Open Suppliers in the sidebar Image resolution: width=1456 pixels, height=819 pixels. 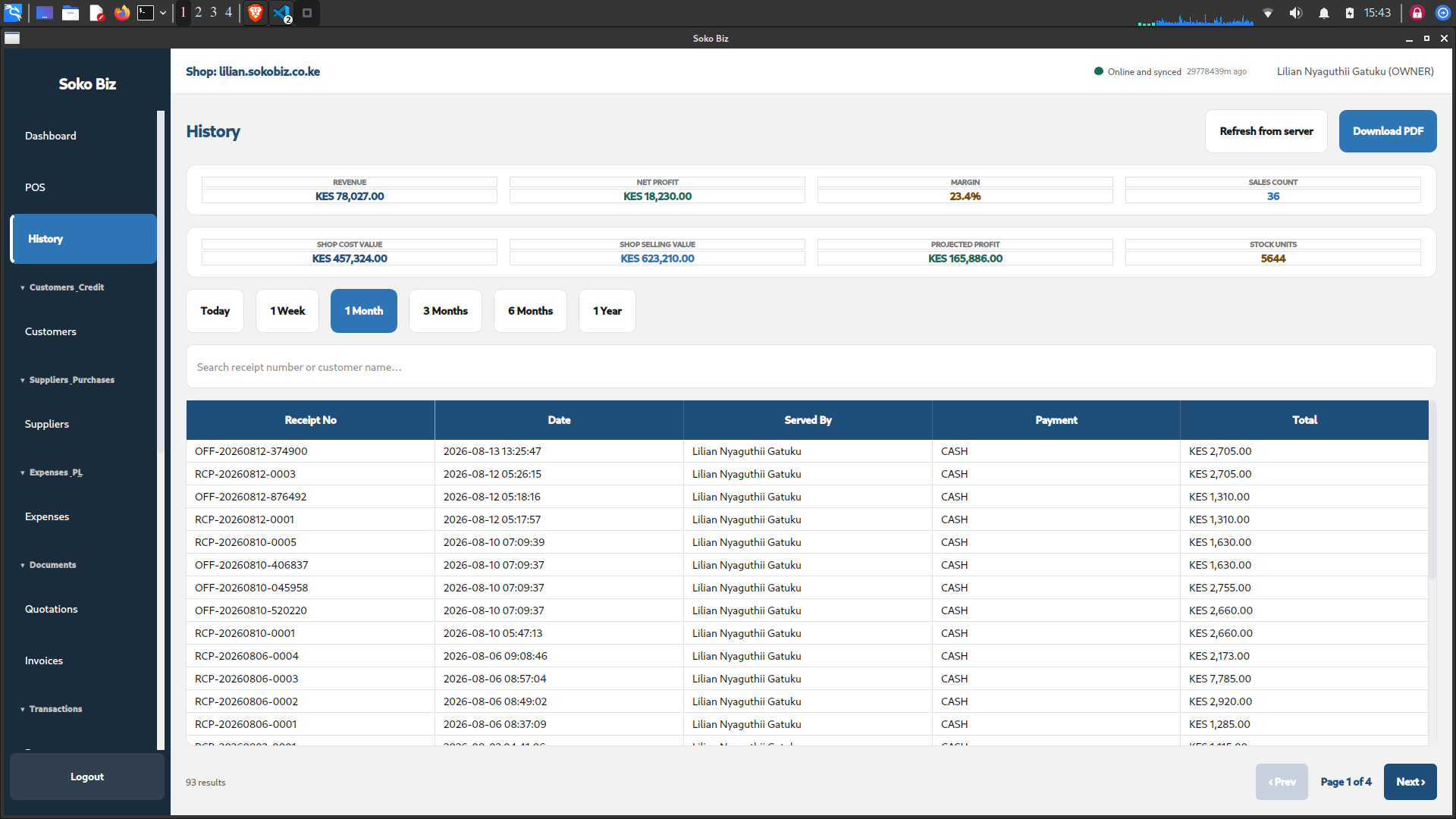(x=83, y=424)
